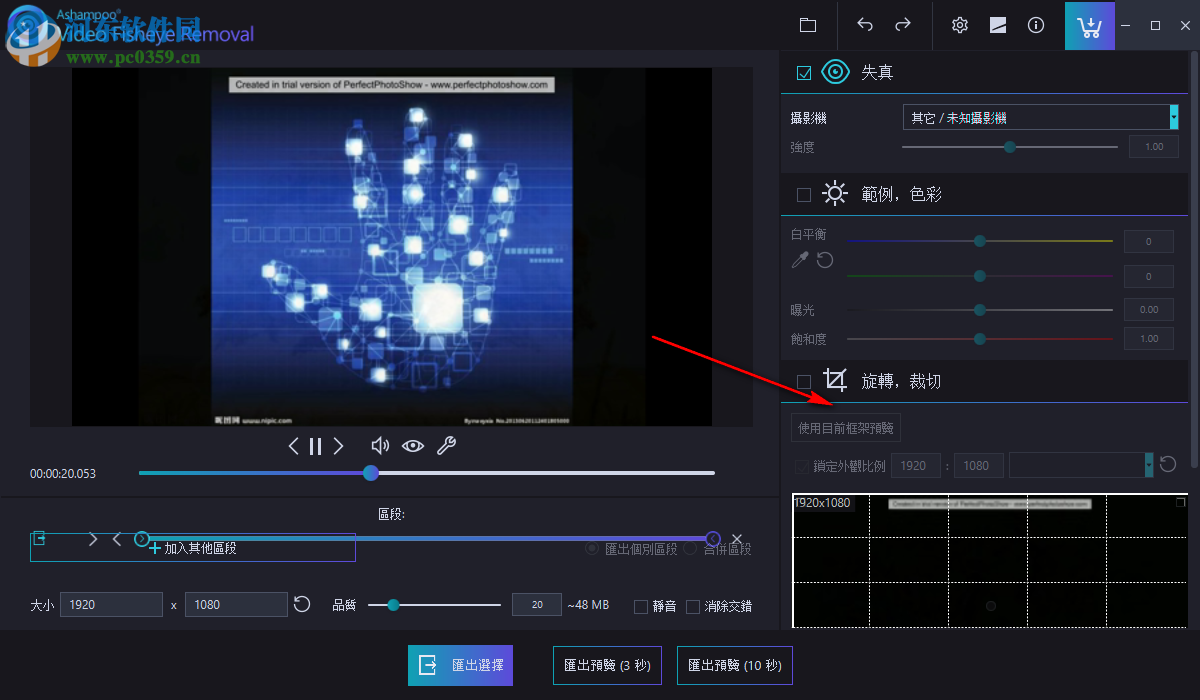Screen dimensions: 1200x700
Task: Click the 匯出預覽 (3 秒) button
Action: (x=607, y=665)
